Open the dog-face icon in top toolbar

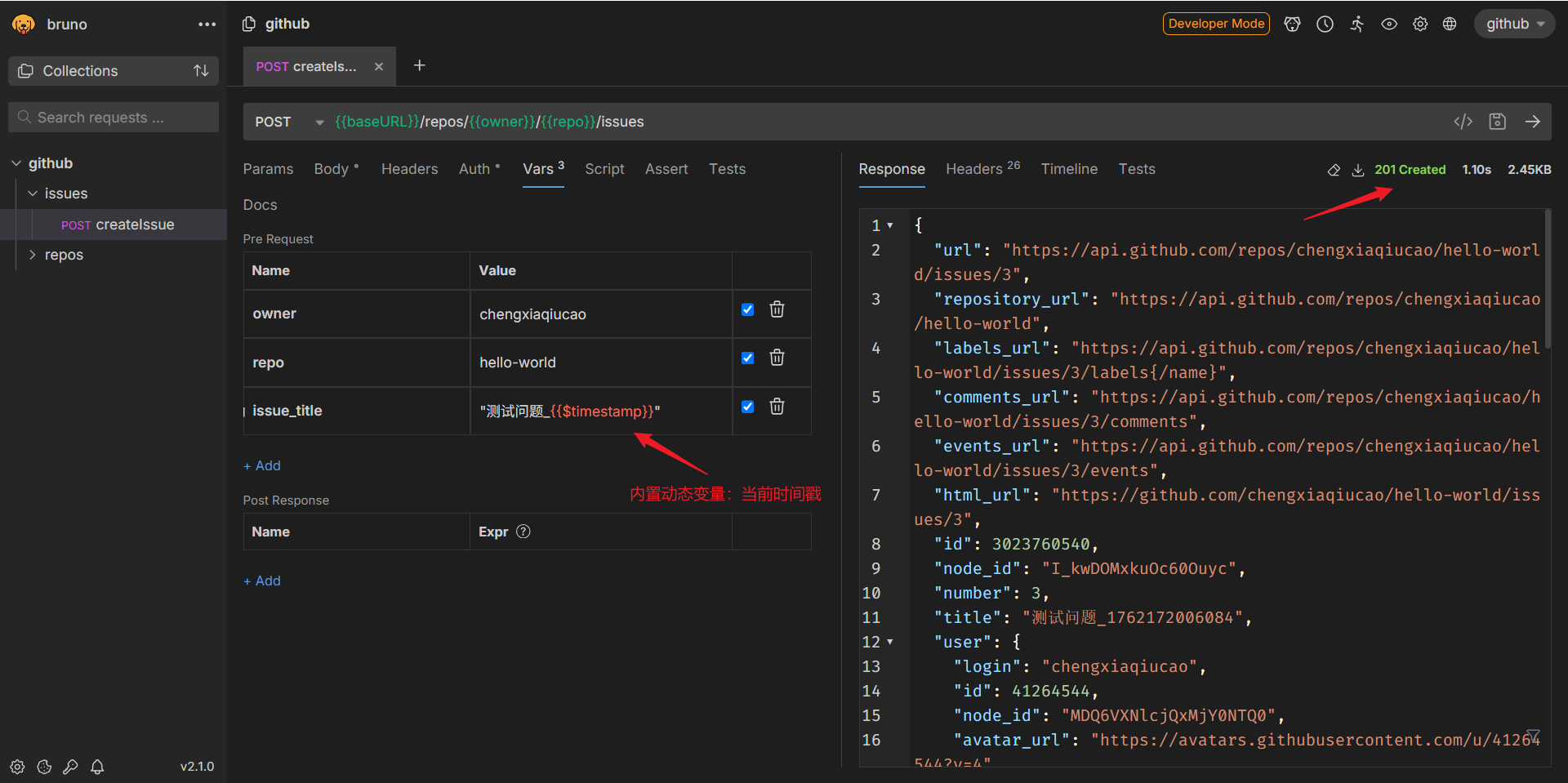(x=1292, y=24)
